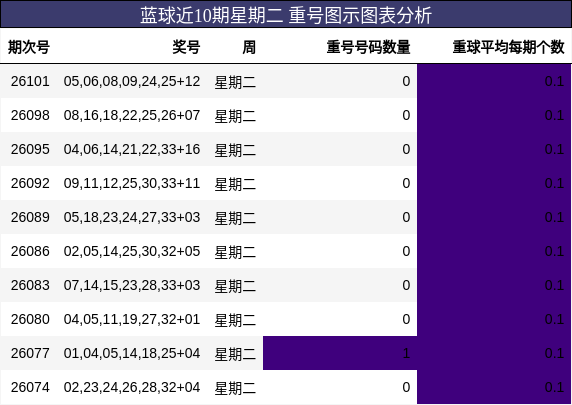Click average 0.1 in row 26101

point(554,81)
